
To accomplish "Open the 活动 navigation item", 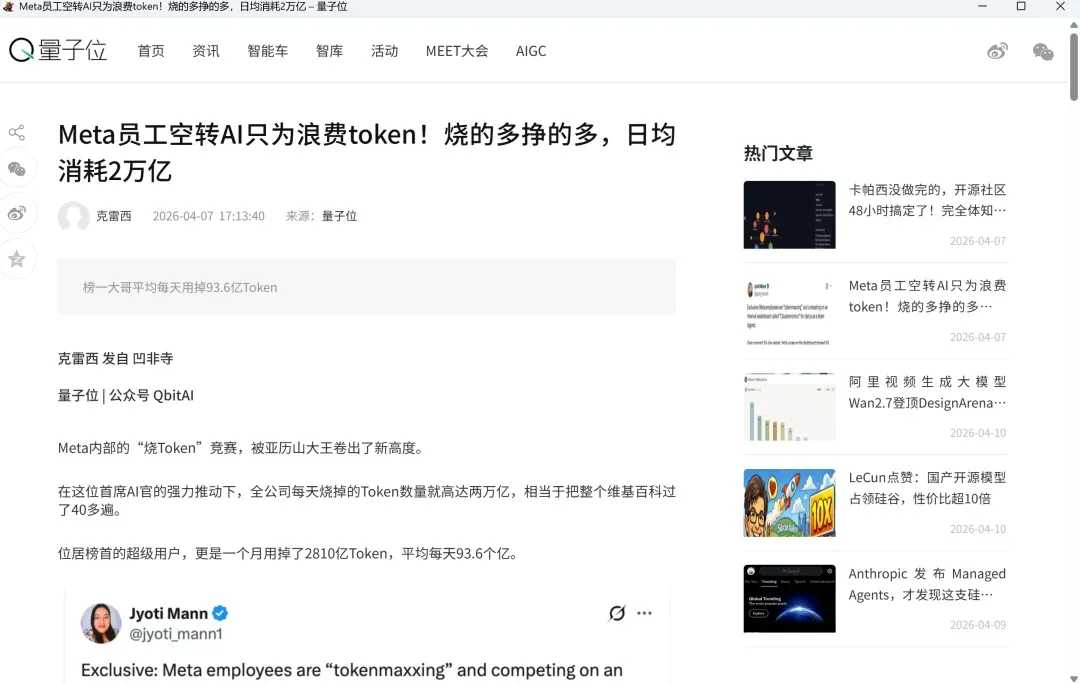I will (x=384, y=51).
